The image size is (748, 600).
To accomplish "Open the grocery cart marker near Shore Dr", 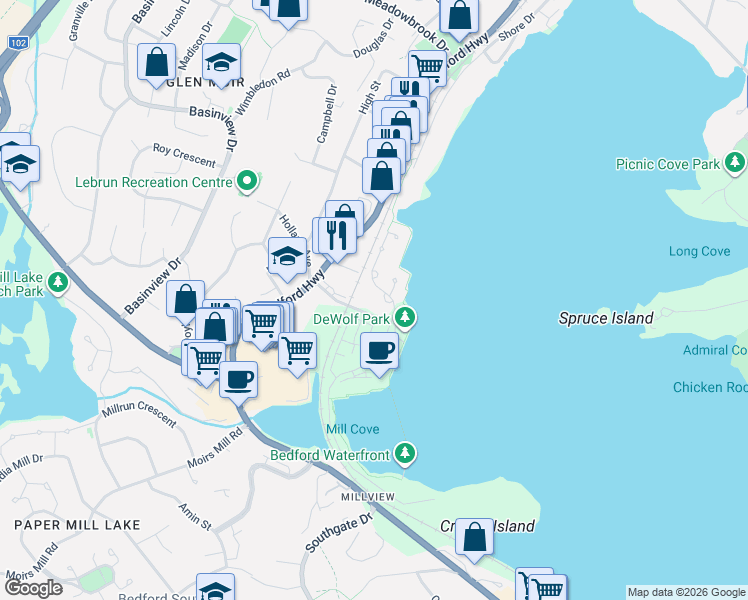I will (x=428, y=68).
